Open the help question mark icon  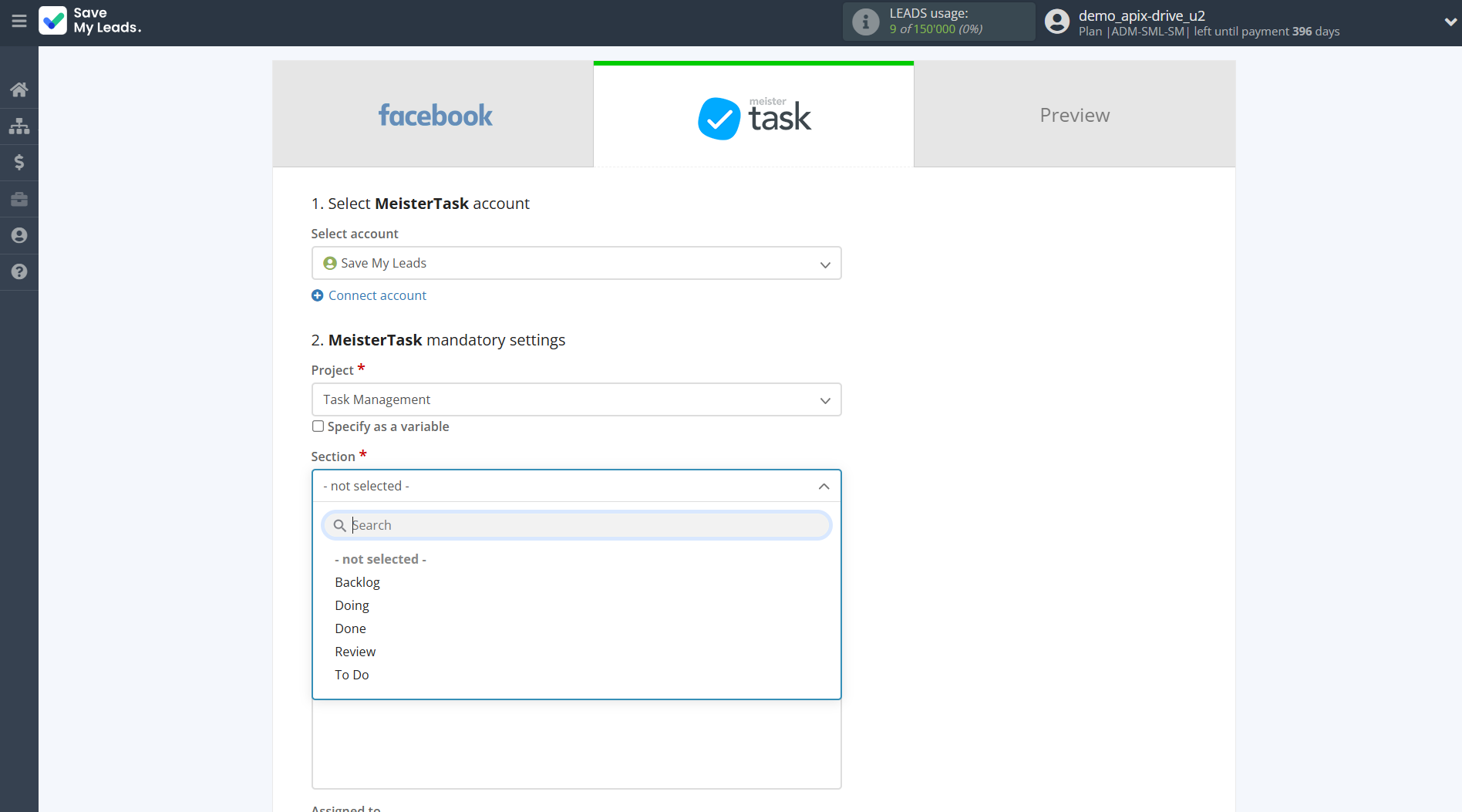[x=19, y=271]
